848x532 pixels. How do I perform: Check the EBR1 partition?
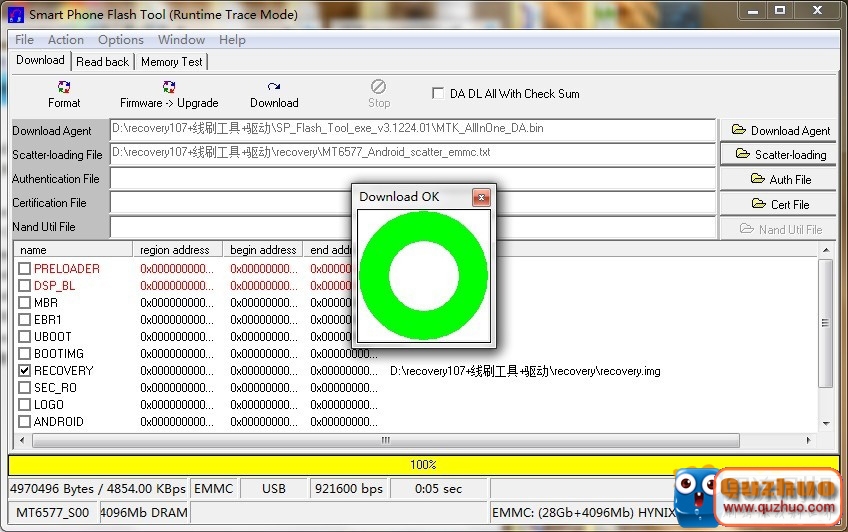pos(24,319)
